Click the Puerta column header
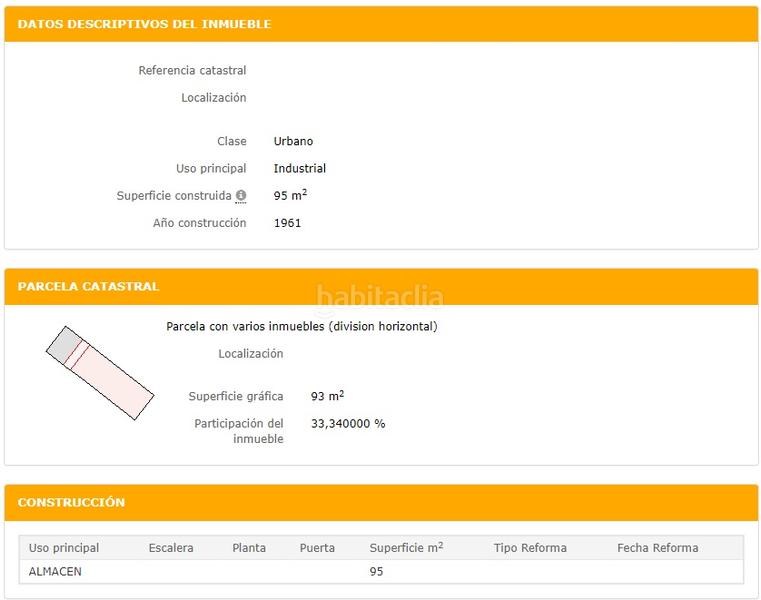This screenshot has width=761, height=600. pyautogui.click(x=317, y=548)
